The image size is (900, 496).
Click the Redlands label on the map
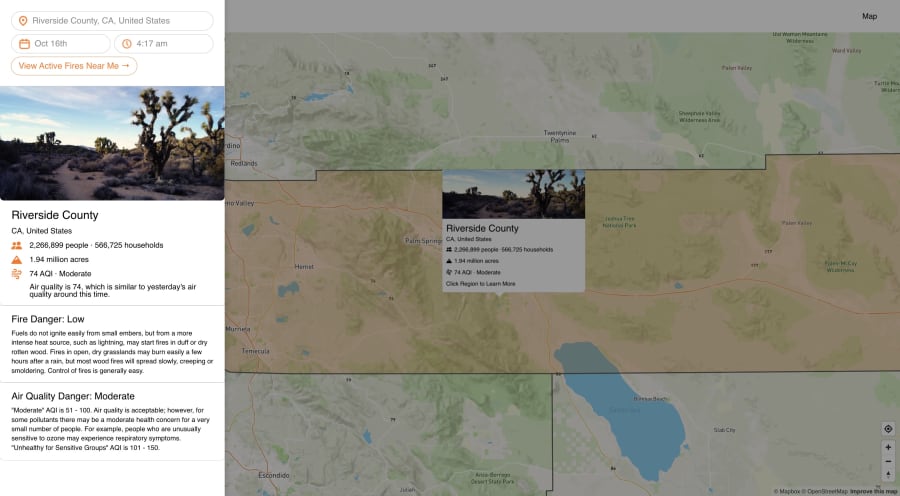[244, 164]
